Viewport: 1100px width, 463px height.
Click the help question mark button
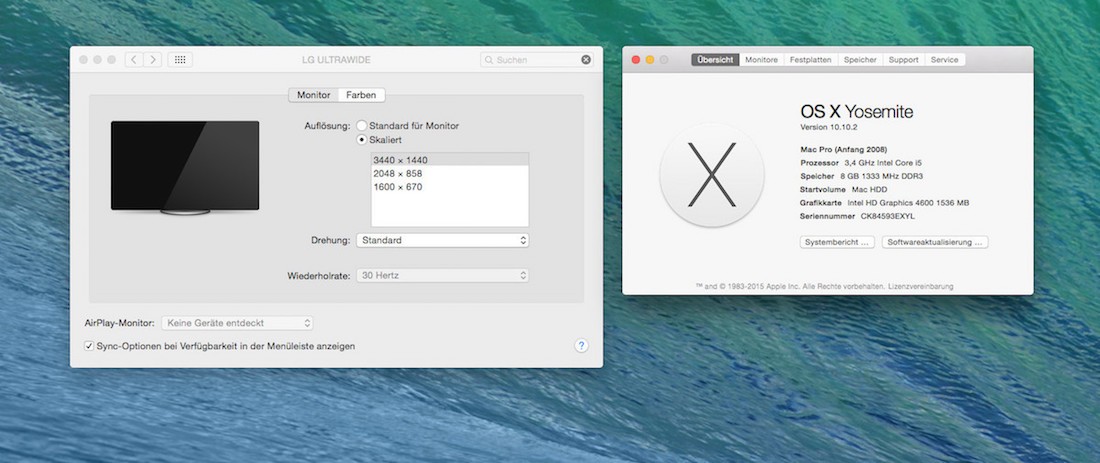coord(581,345)
